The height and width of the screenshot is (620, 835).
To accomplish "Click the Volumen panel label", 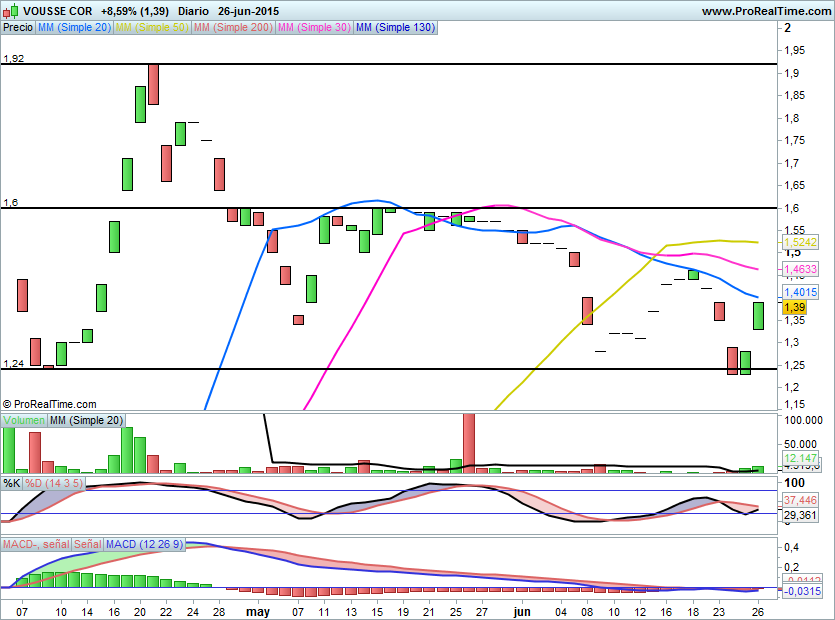I will pyautogui.click(x=24, y=420).
